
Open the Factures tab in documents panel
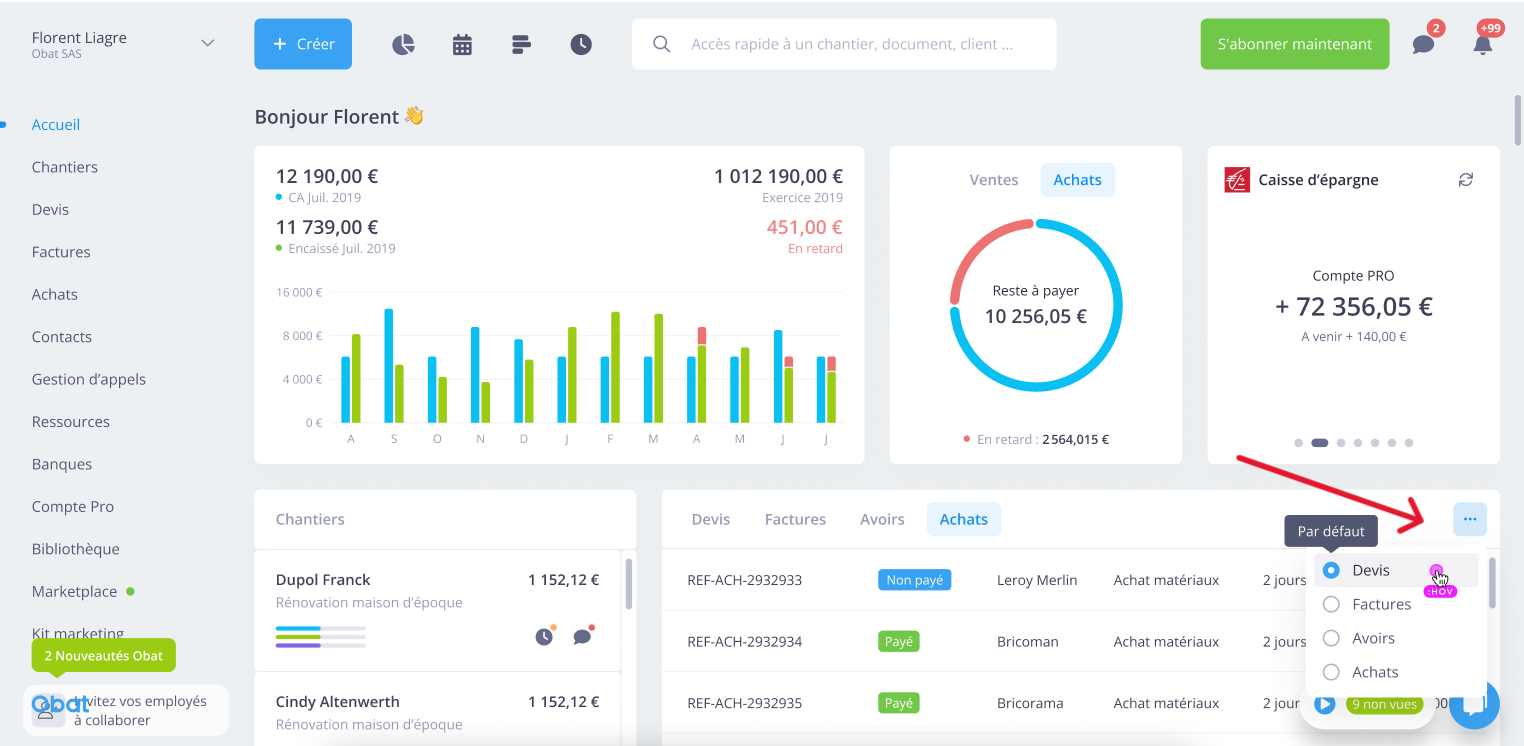point(795,519)
